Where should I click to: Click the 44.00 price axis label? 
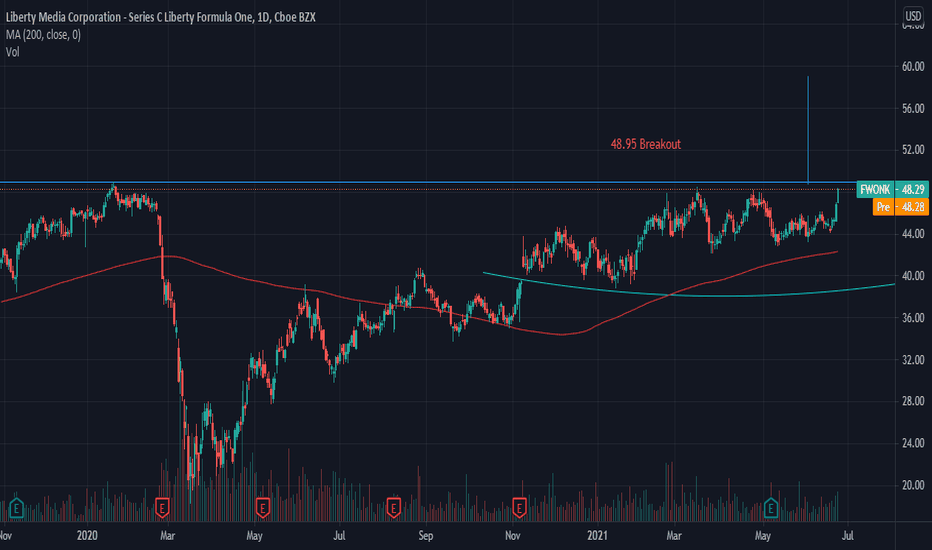pos(913,234)
